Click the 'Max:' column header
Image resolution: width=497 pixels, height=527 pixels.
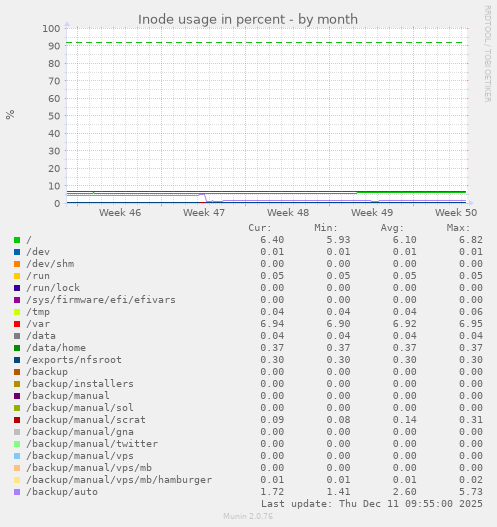(x=458, y=228)
